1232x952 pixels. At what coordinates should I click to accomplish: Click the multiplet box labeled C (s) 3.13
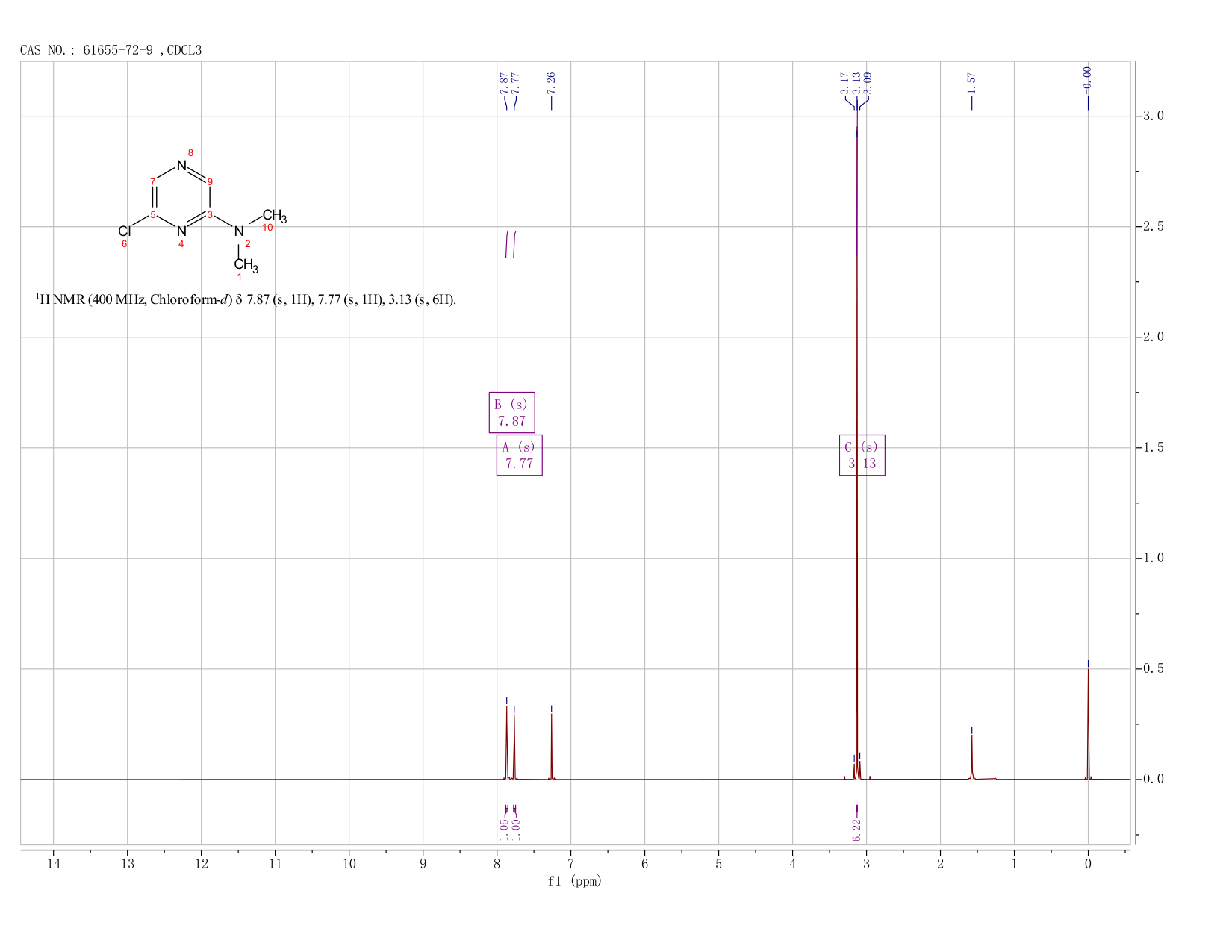pyautogui.click(x=862, y=455)
